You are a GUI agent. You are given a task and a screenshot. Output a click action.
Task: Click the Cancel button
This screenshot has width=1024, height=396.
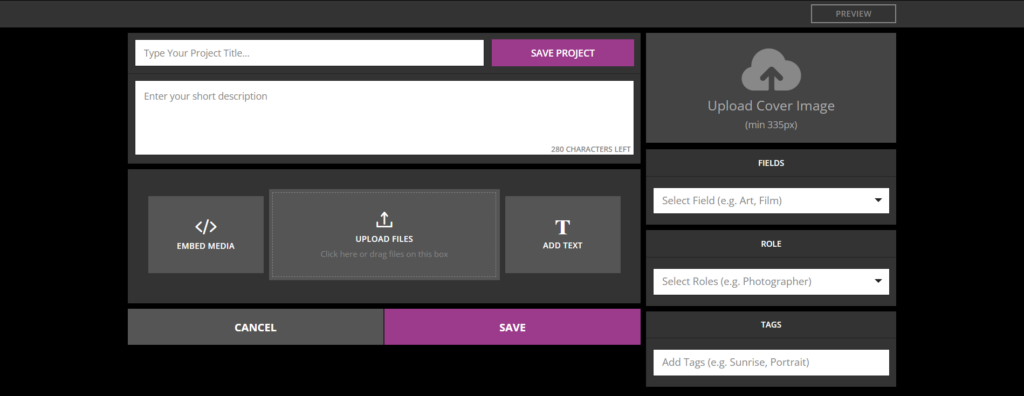tap(255, 327)
